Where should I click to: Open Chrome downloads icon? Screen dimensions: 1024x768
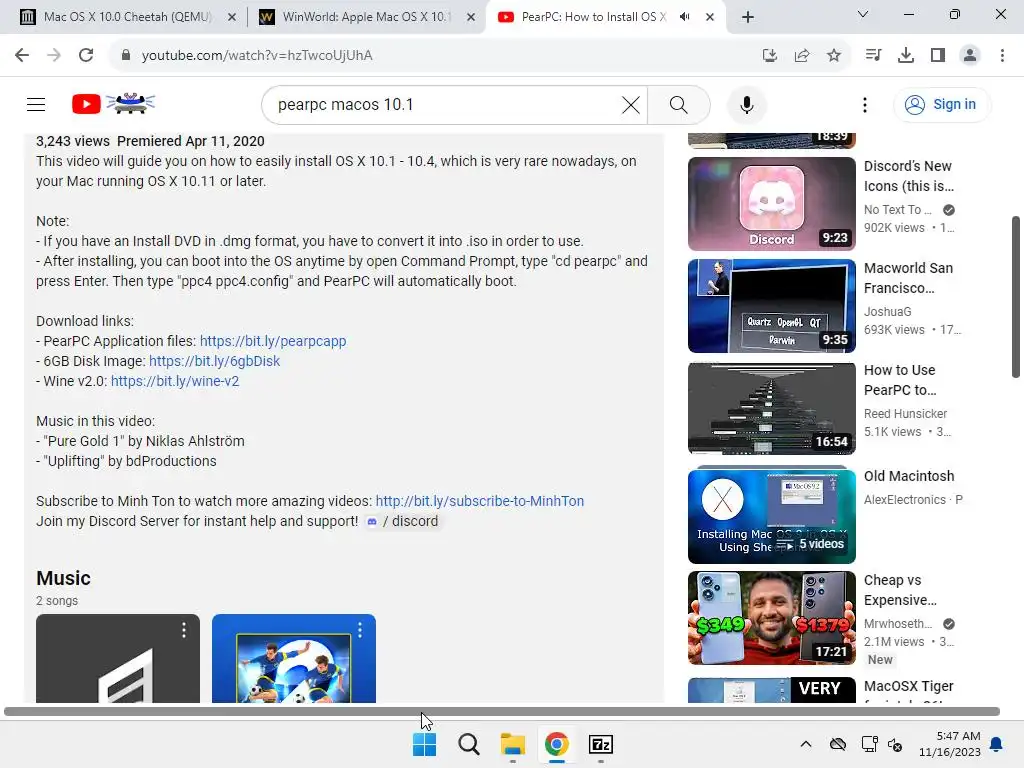906,56
